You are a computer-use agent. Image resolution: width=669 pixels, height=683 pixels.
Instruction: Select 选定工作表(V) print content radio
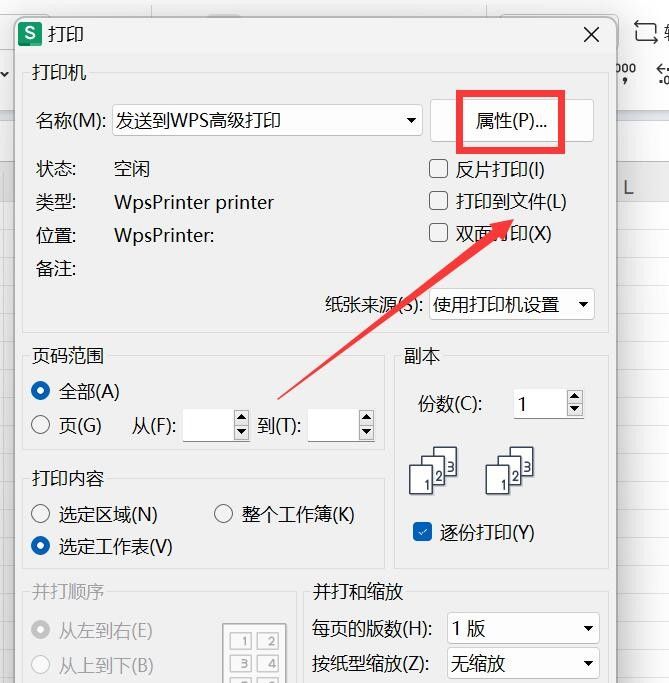[x=41, y=546]
